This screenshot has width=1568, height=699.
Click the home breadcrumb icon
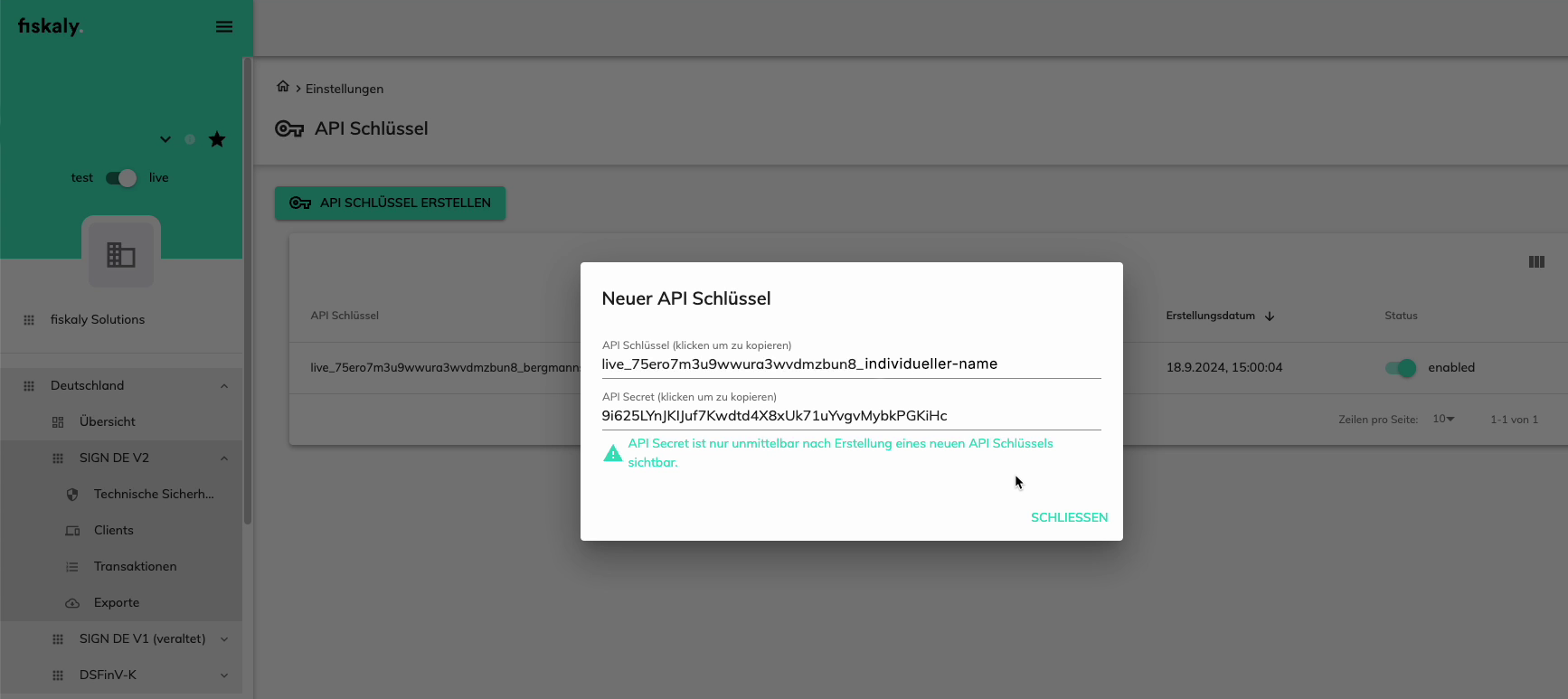click(283, 87)
